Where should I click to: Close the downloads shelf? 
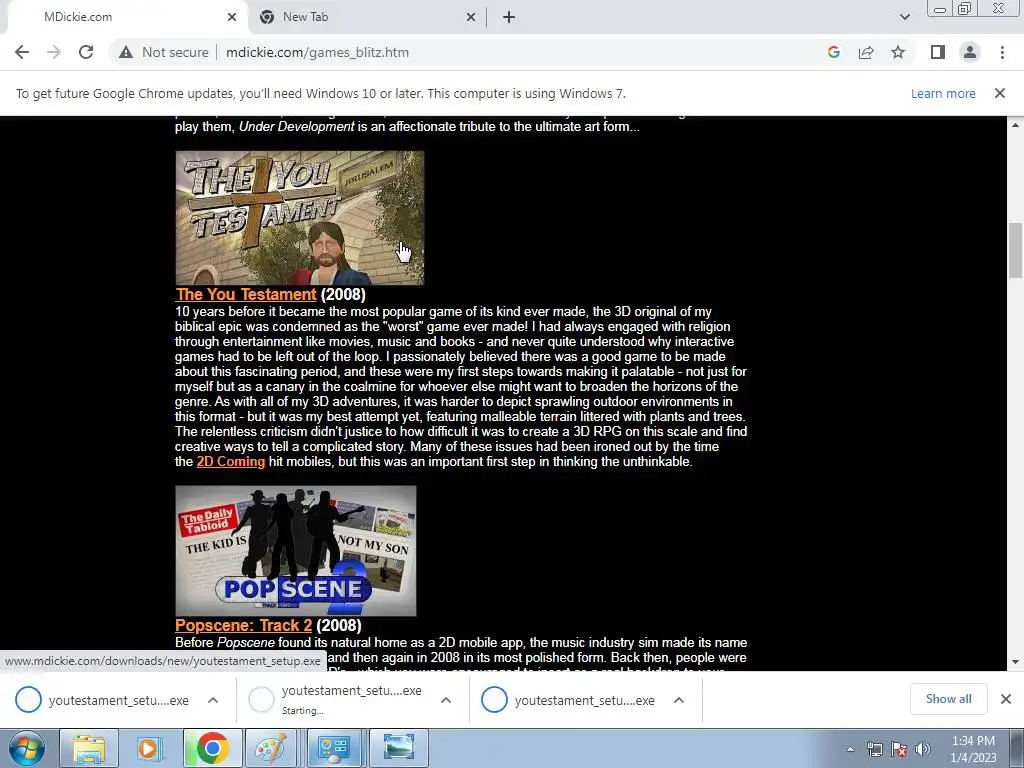[x=1006, y=699]
